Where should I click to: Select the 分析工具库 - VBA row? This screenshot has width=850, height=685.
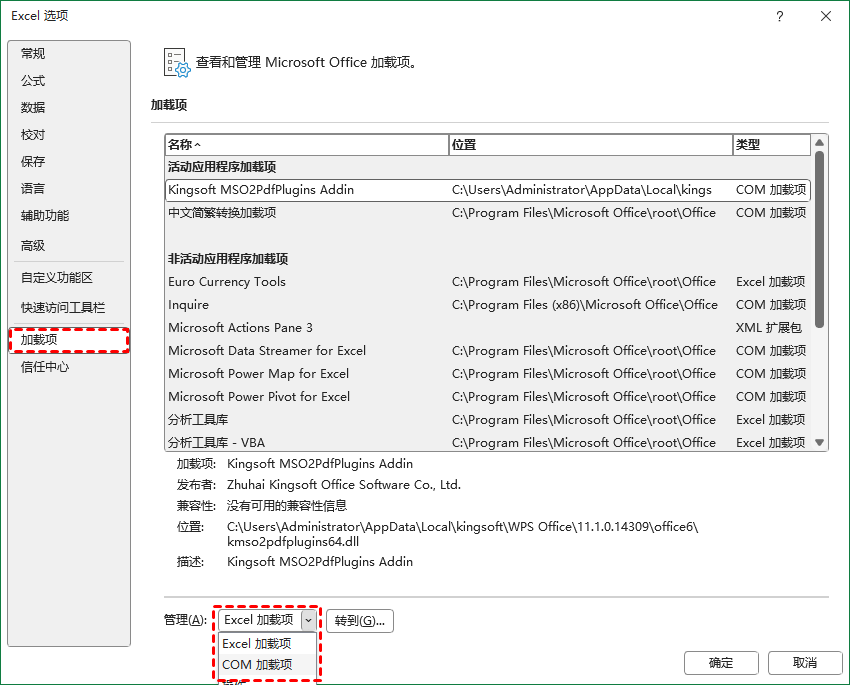coord(488,442)
